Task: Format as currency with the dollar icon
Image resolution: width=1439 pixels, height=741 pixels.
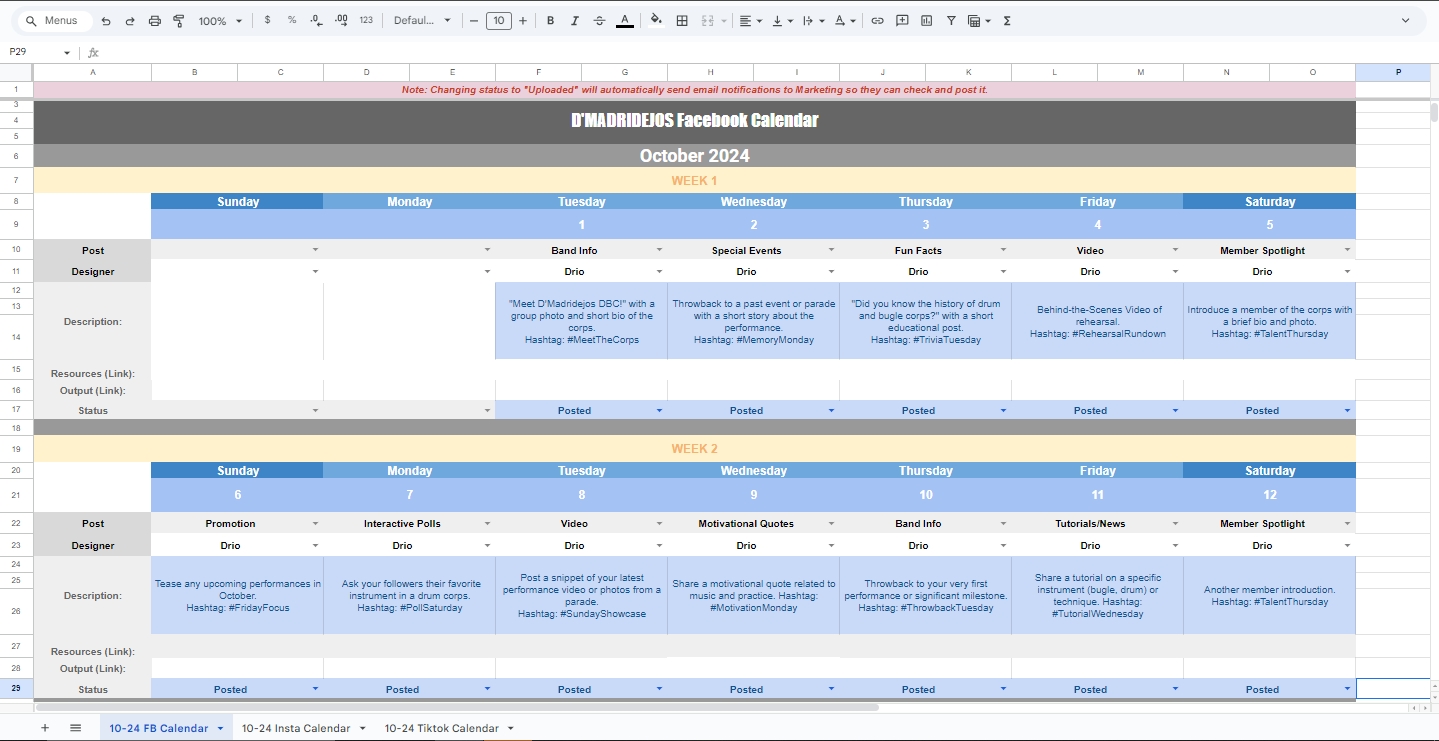Action: coord(267,20)
